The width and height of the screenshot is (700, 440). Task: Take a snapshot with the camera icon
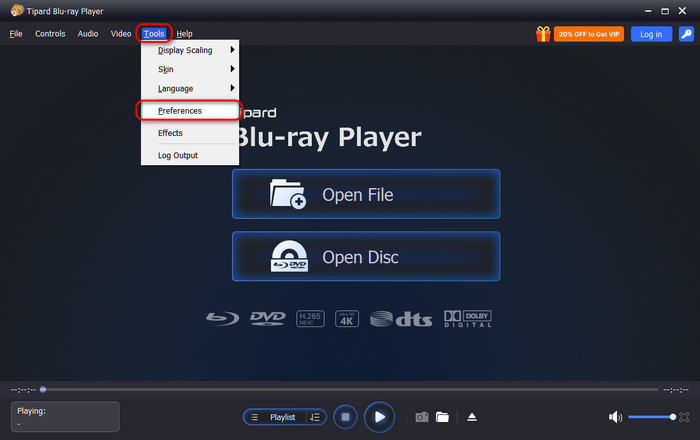point(422,417)
